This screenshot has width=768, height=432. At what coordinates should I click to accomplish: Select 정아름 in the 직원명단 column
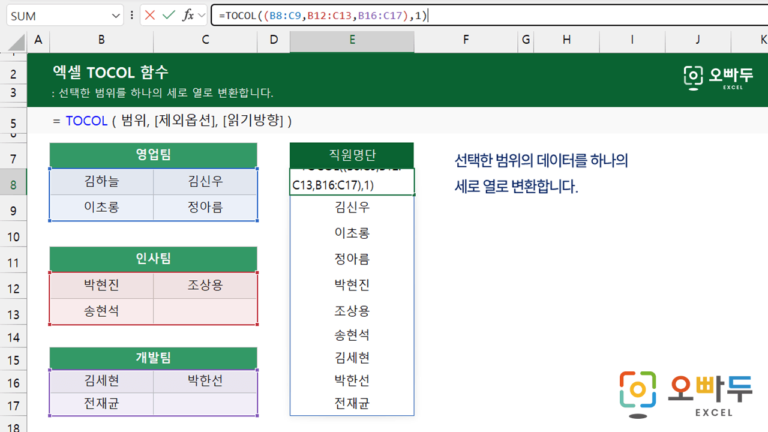352,259
